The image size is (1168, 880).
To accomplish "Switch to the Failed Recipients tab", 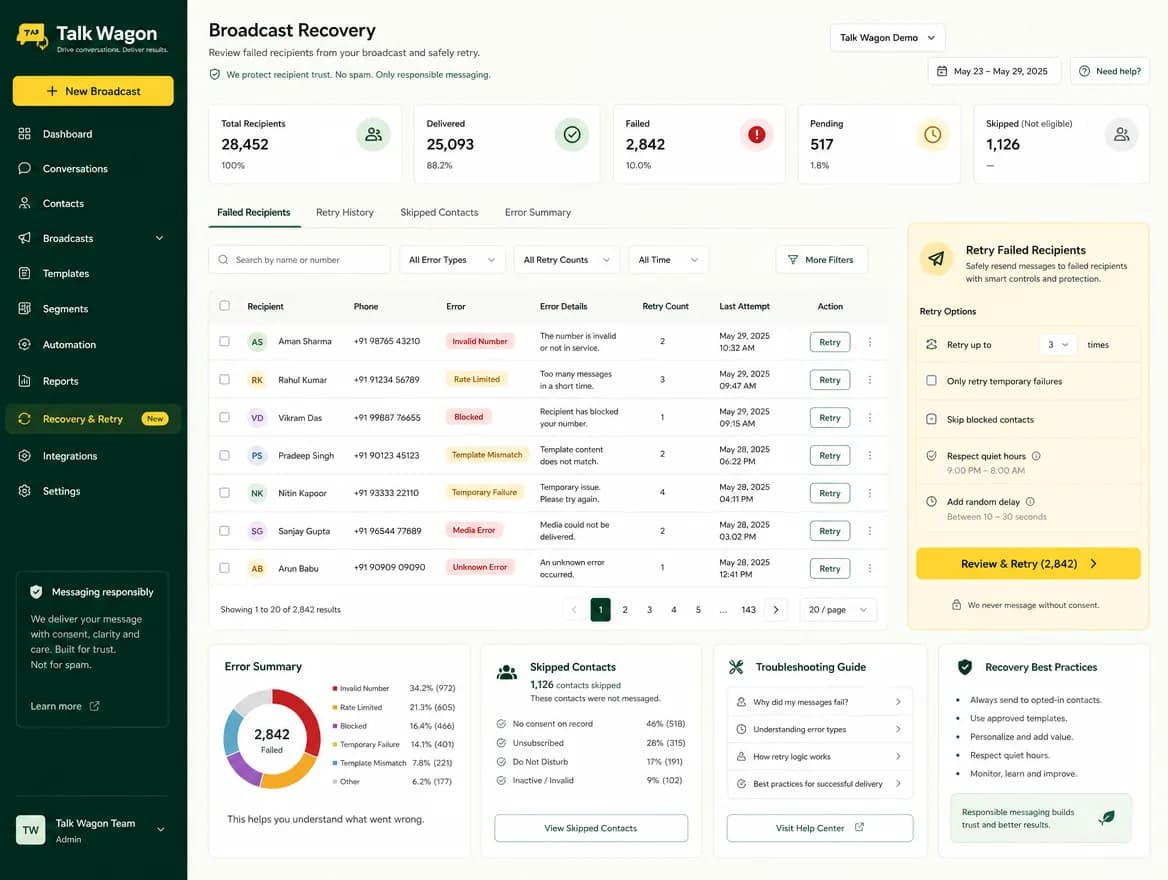I will pyautogui.click(x=253, y=212).
